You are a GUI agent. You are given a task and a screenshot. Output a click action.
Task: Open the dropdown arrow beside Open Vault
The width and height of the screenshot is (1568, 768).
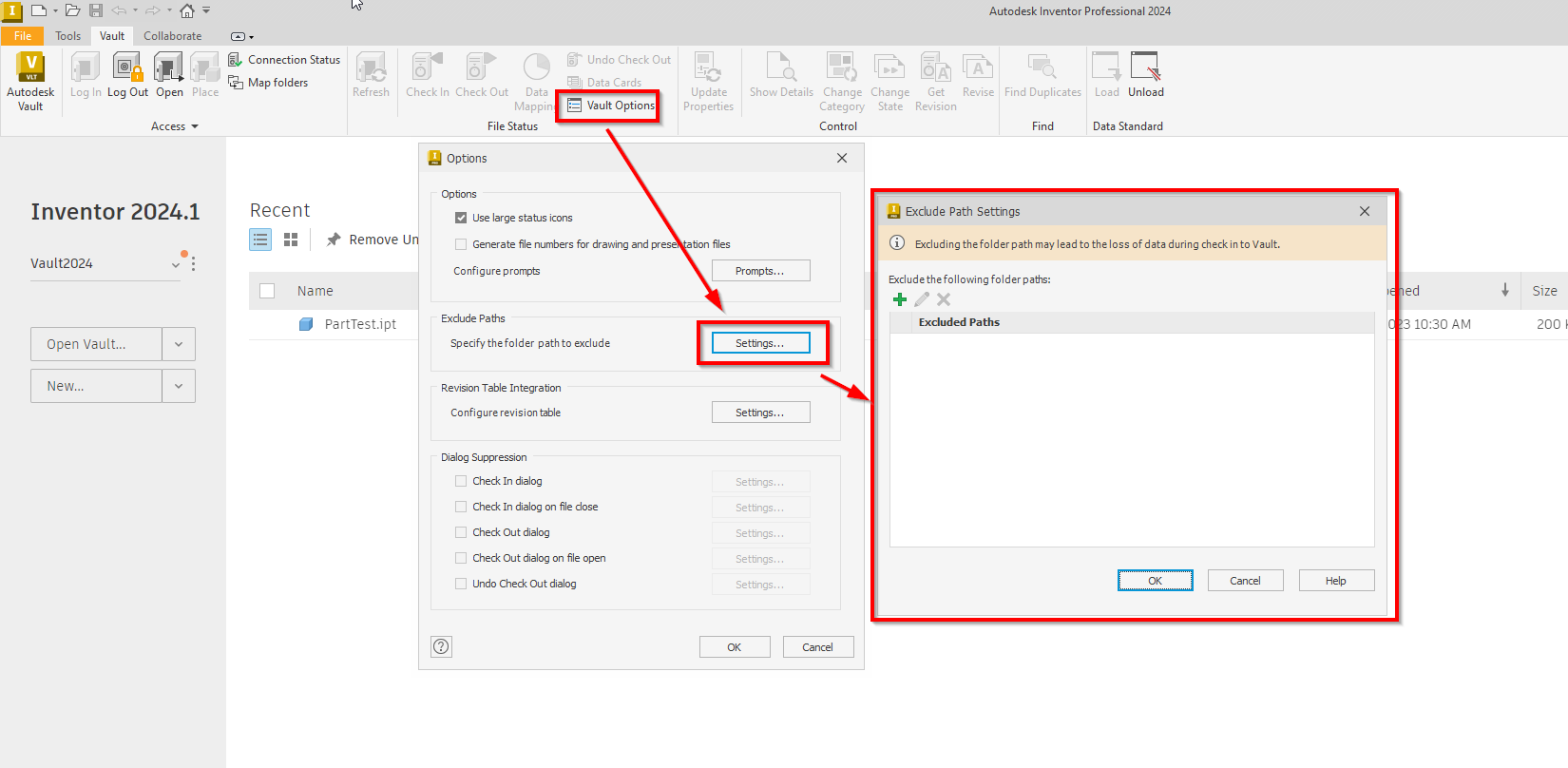(x=179, y=344)
